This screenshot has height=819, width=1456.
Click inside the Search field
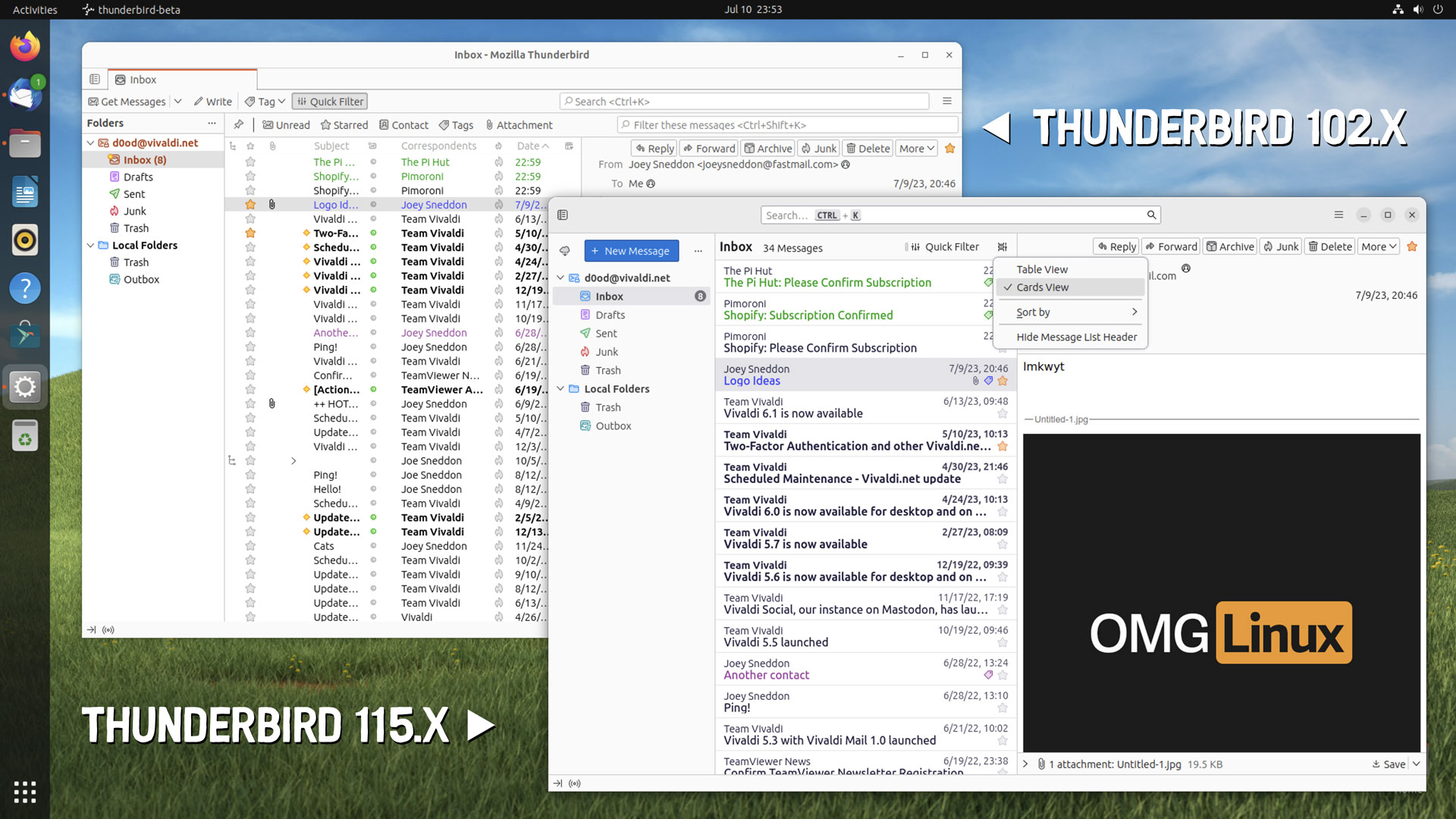pyautogui.click(x=959, y=215)
